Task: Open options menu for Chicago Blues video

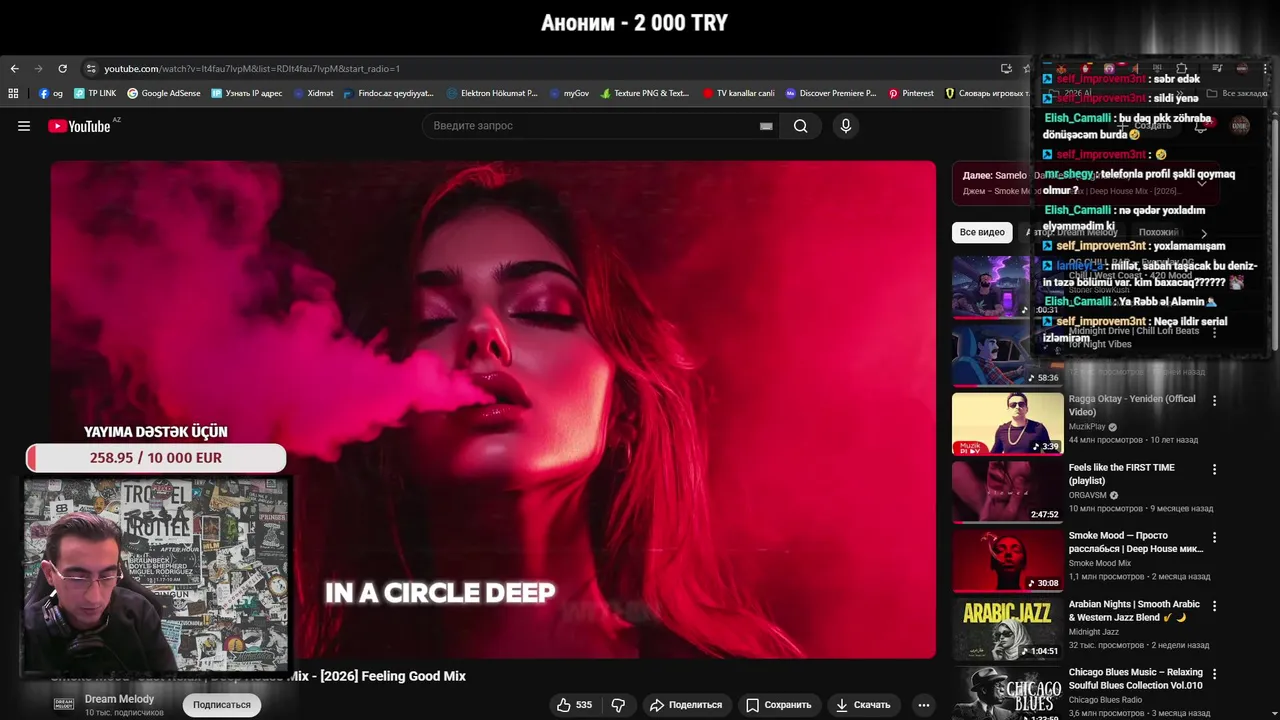Action: click(1215, 674)
